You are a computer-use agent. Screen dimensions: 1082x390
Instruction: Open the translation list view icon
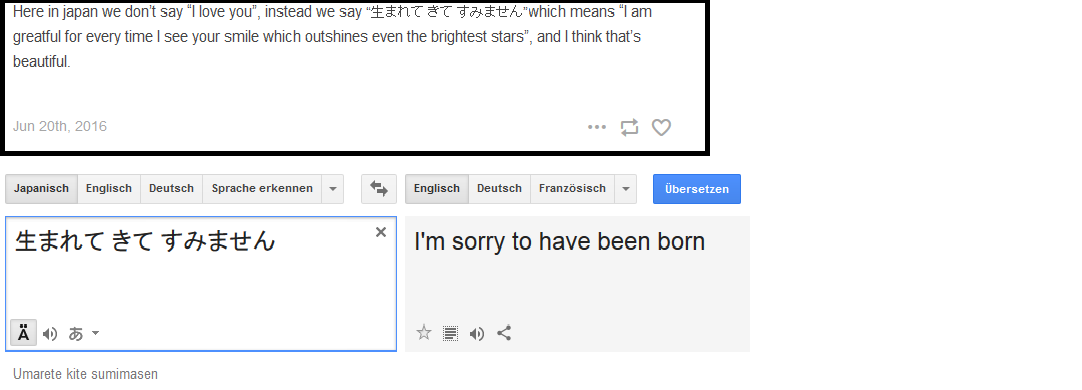450,334
